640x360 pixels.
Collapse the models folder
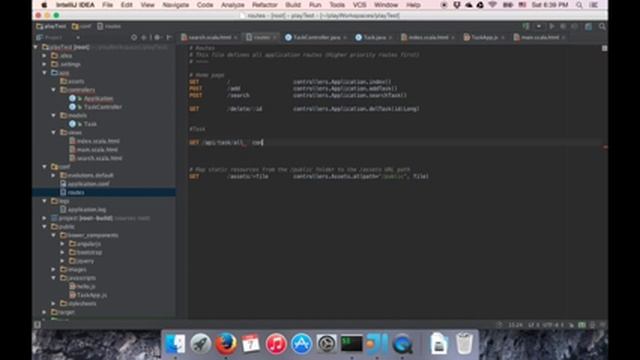pos(53,116)
